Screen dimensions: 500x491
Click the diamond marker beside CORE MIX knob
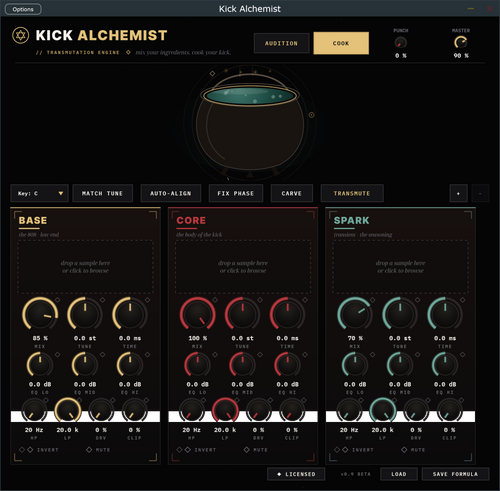point(215,300)
